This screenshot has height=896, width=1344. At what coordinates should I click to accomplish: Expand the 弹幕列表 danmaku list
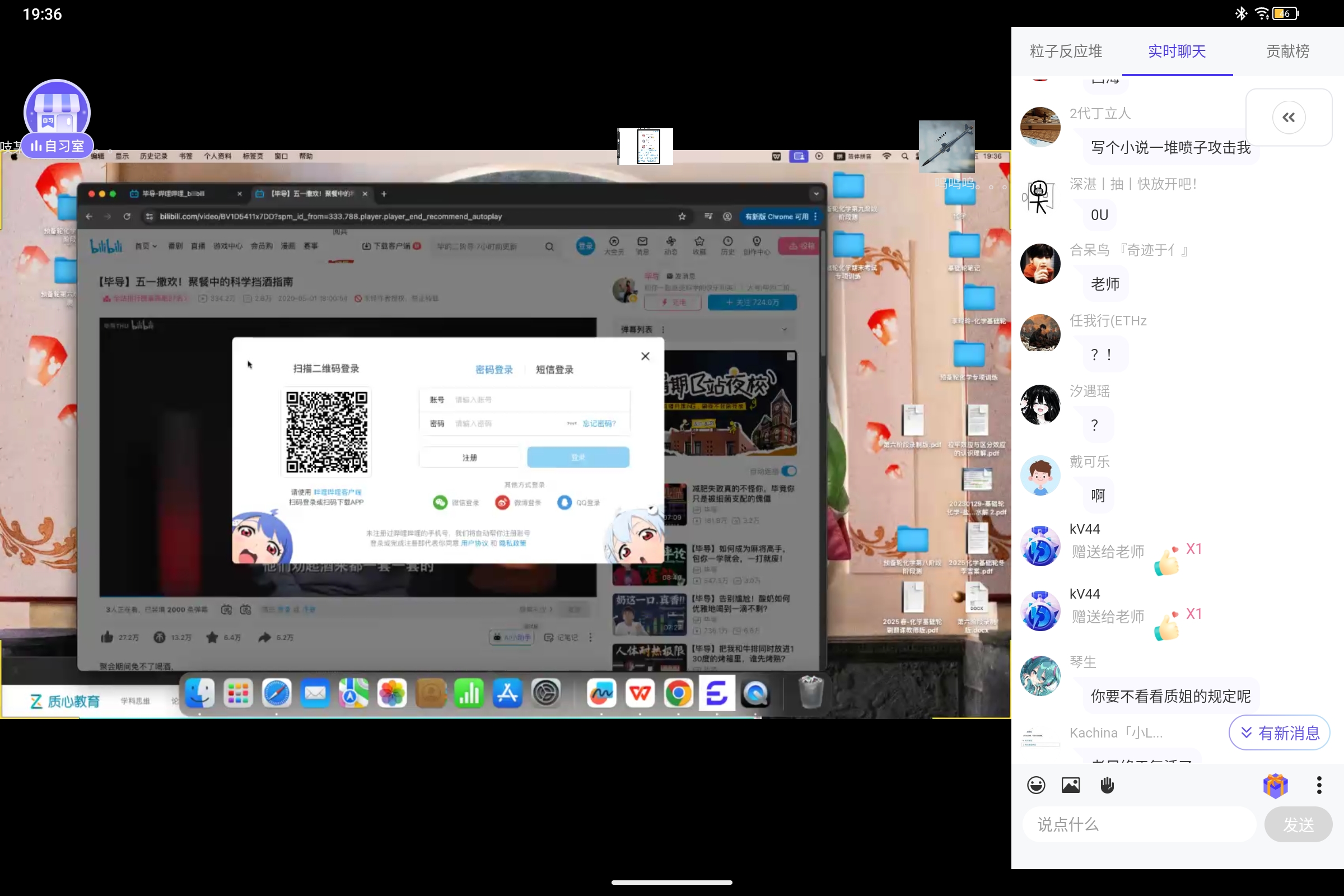coord(784,330)
